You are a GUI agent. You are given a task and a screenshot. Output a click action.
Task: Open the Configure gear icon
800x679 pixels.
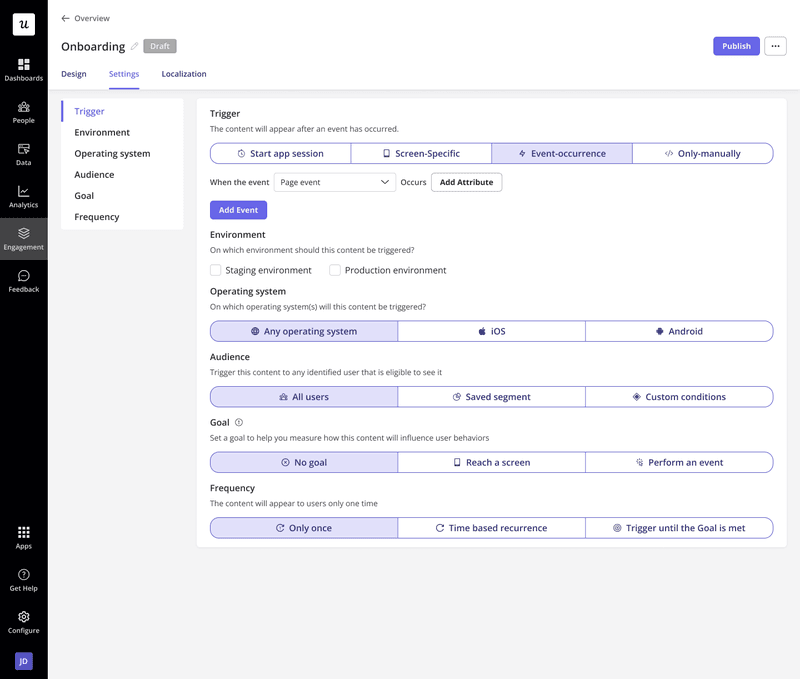pos(23,617)
